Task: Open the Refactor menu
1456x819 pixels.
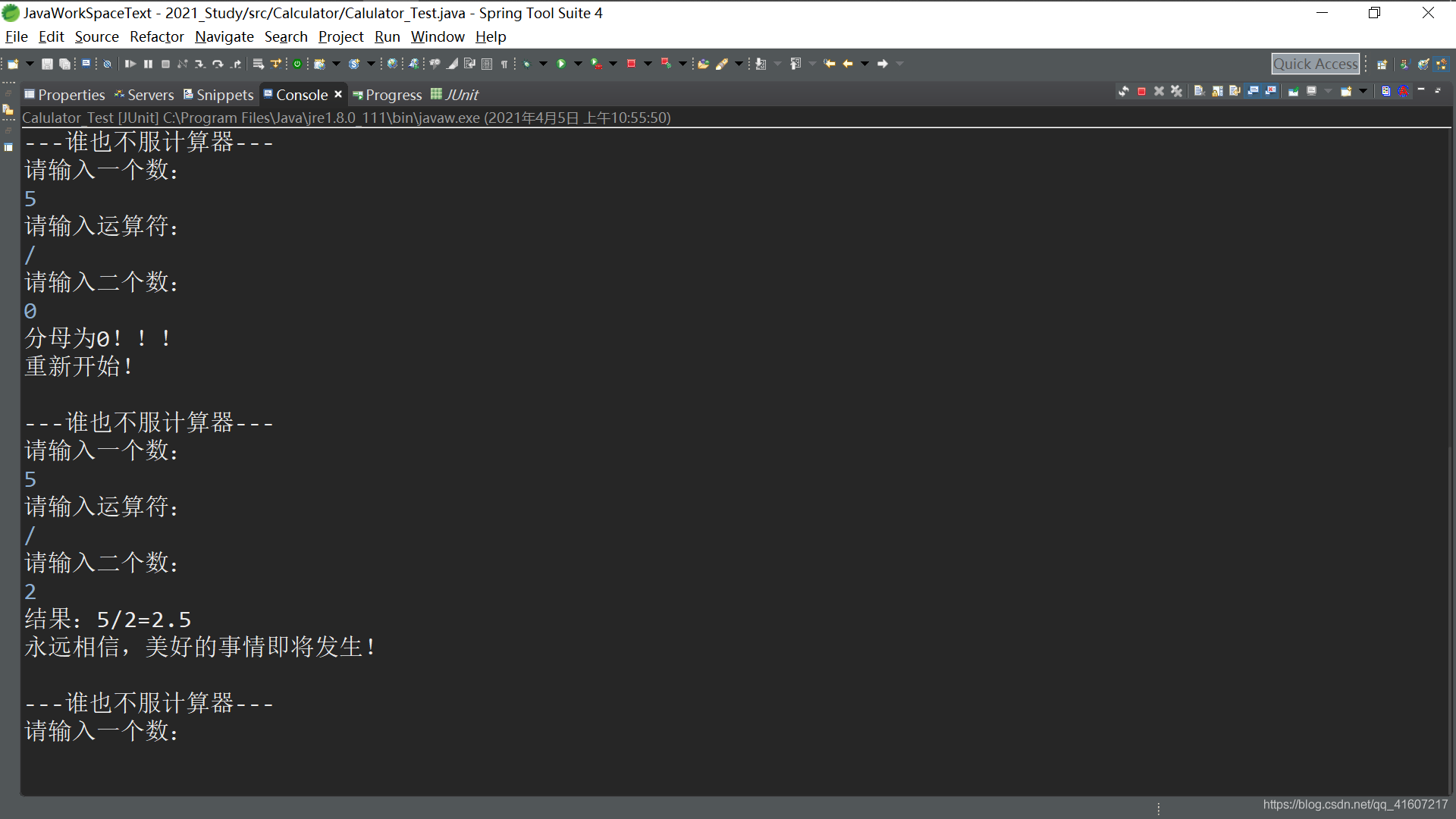Action: [156, 36]
